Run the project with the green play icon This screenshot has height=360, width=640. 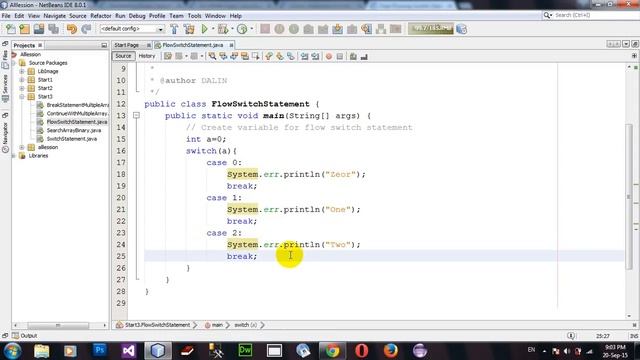[204, 29]
